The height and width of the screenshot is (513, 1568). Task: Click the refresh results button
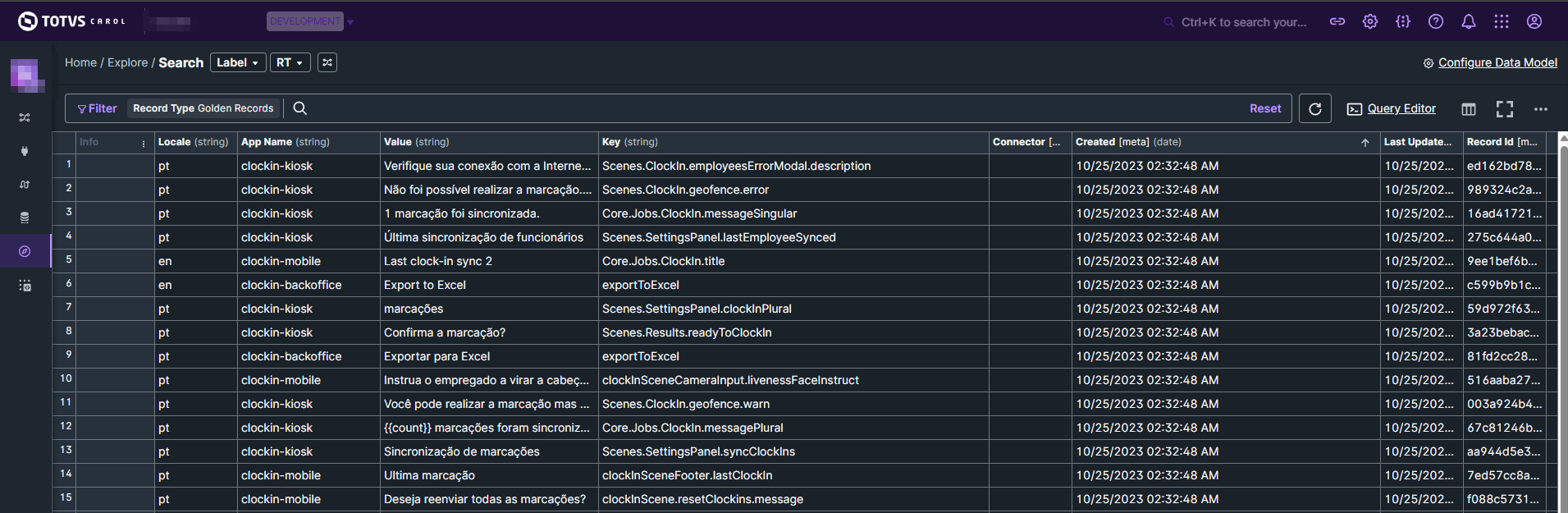pyautogui.click(x=1315, y=108)
